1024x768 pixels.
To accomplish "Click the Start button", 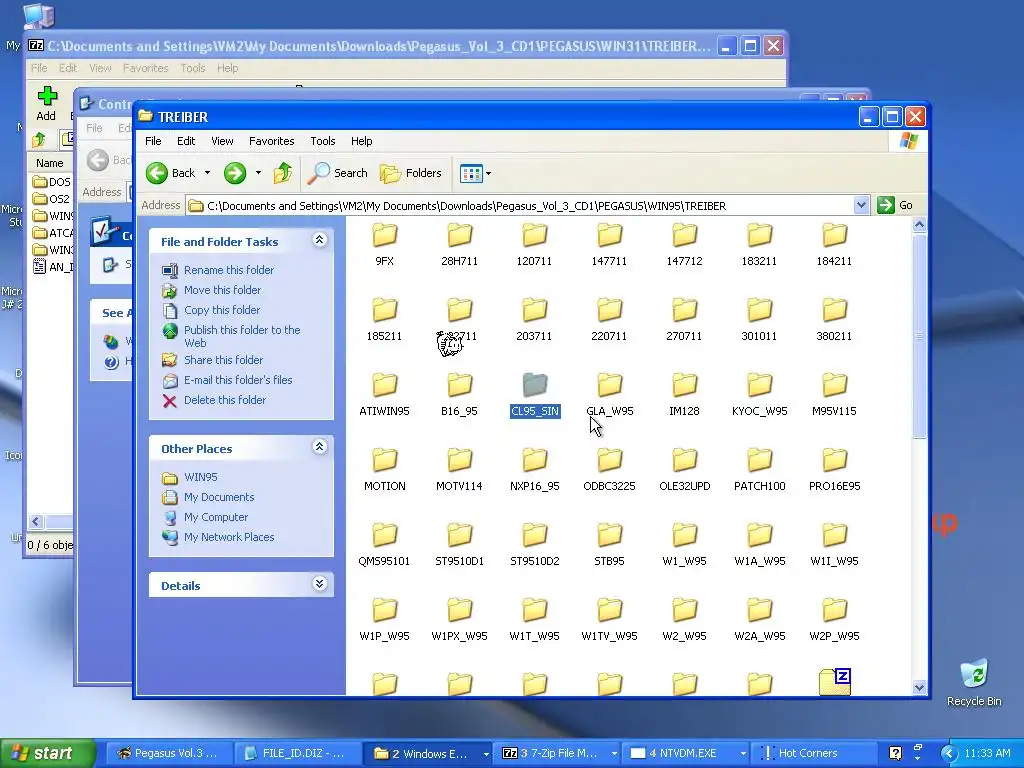I will click(47, 754).
